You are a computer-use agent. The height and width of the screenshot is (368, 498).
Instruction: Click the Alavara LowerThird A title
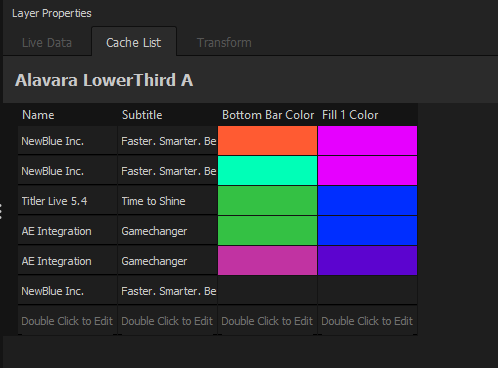pyautogui.click(x=104, y=80)
